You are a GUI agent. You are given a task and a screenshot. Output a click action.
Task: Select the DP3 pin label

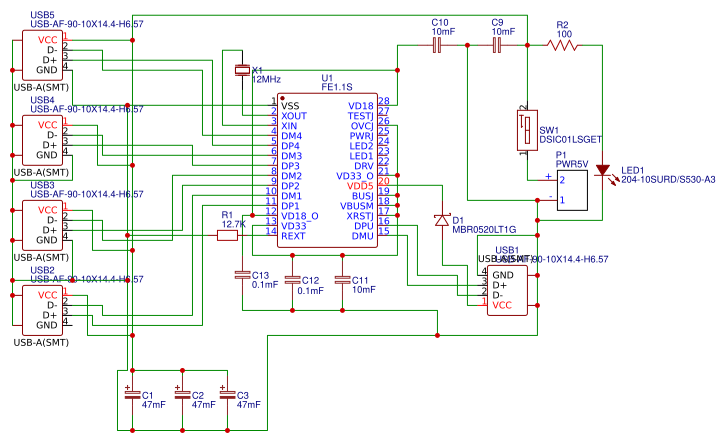(290, 166)
